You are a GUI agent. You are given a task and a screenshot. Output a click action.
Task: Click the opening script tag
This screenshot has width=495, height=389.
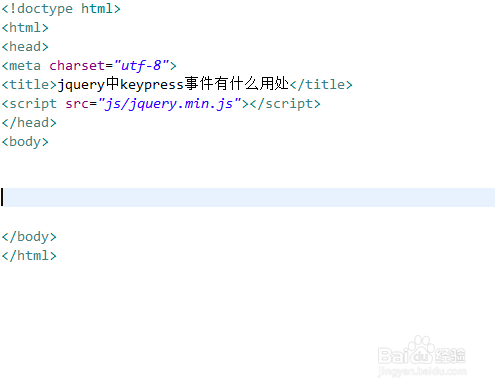29,104
